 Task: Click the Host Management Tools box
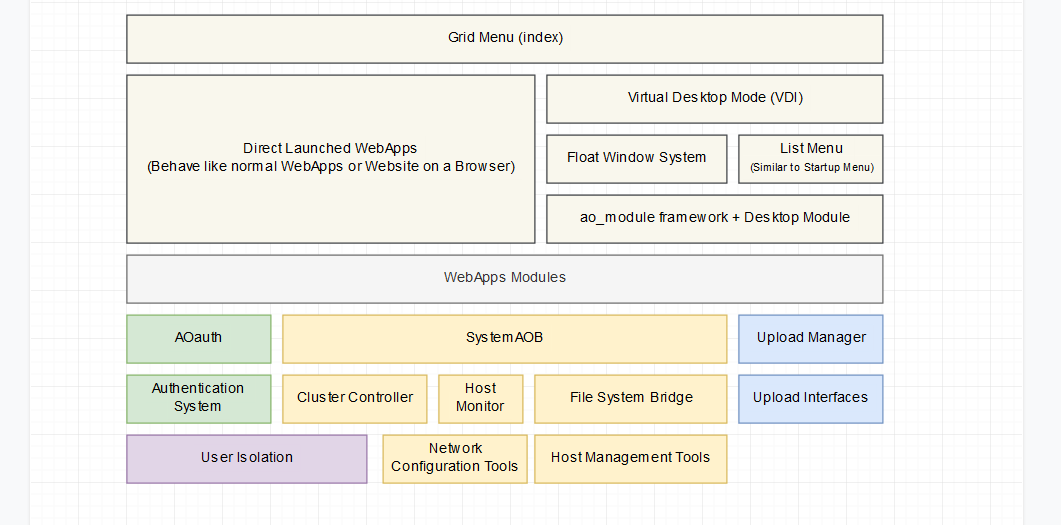click(630, 459)
